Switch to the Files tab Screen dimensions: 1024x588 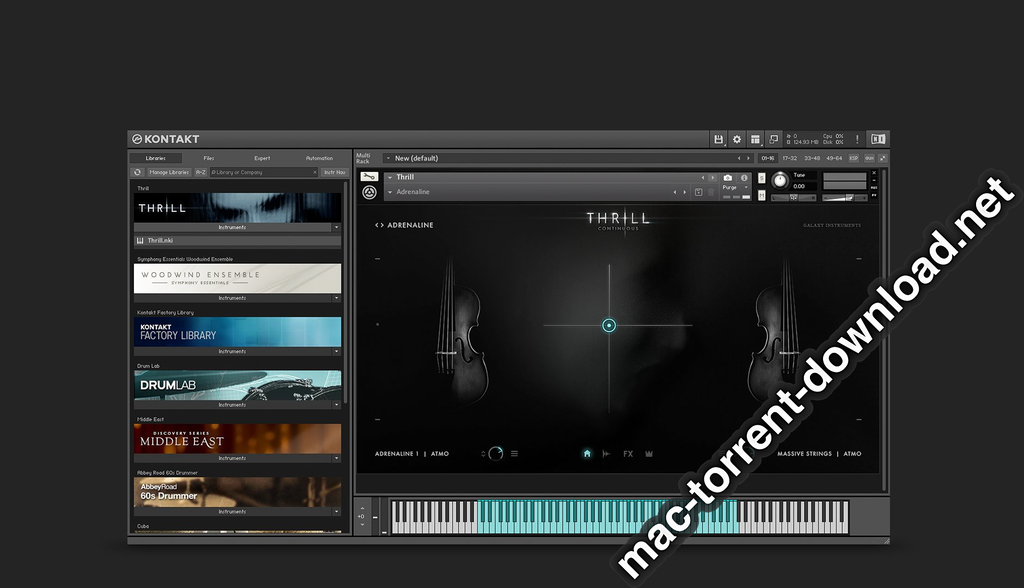pyautogui.click(x=209, y=158)
